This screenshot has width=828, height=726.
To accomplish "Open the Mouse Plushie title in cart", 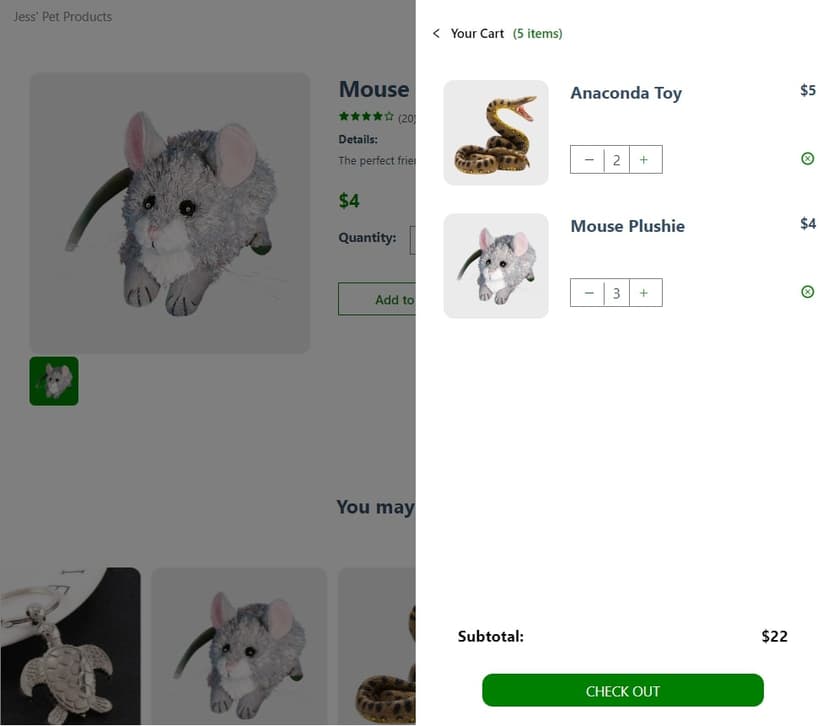I will coord(627,226).
